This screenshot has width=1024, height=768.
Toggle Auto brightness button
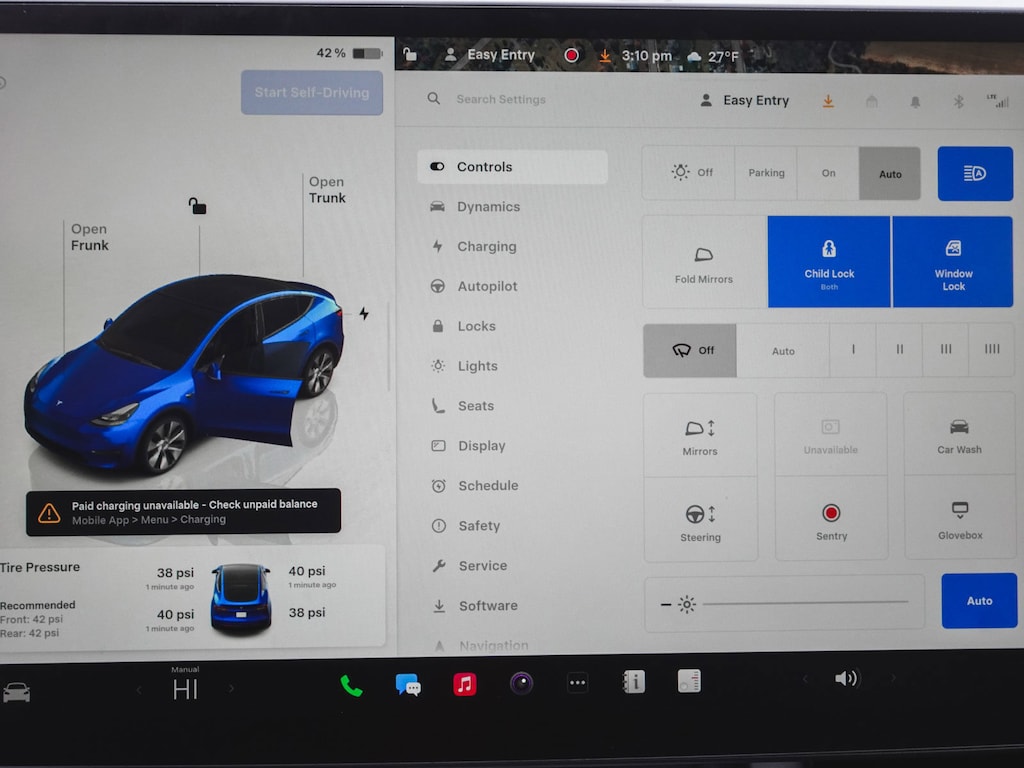979,601
